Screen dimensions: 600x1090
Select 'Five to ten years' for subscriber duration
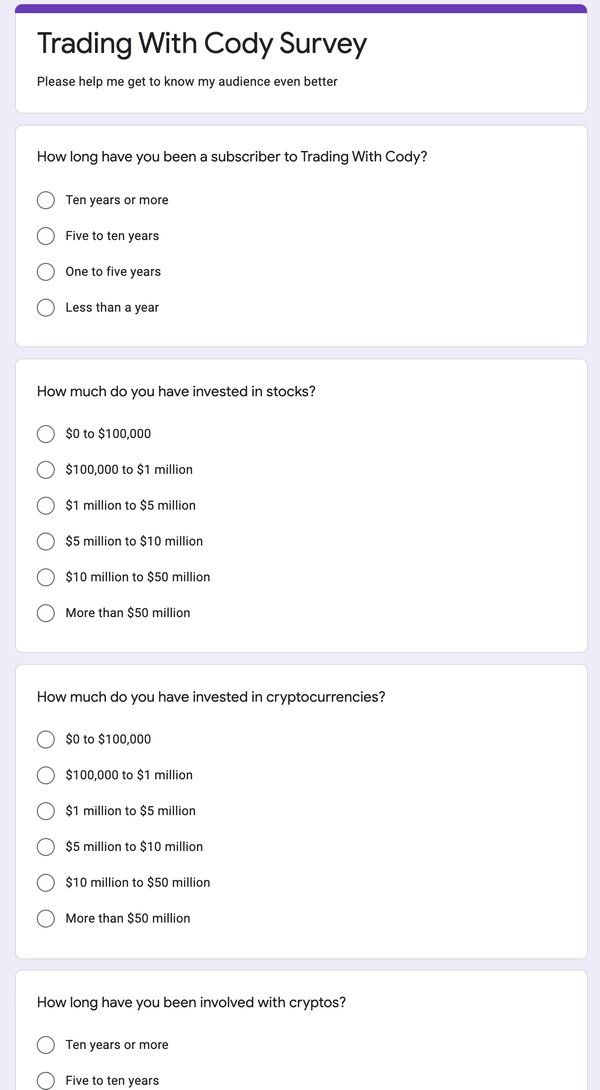45,236
